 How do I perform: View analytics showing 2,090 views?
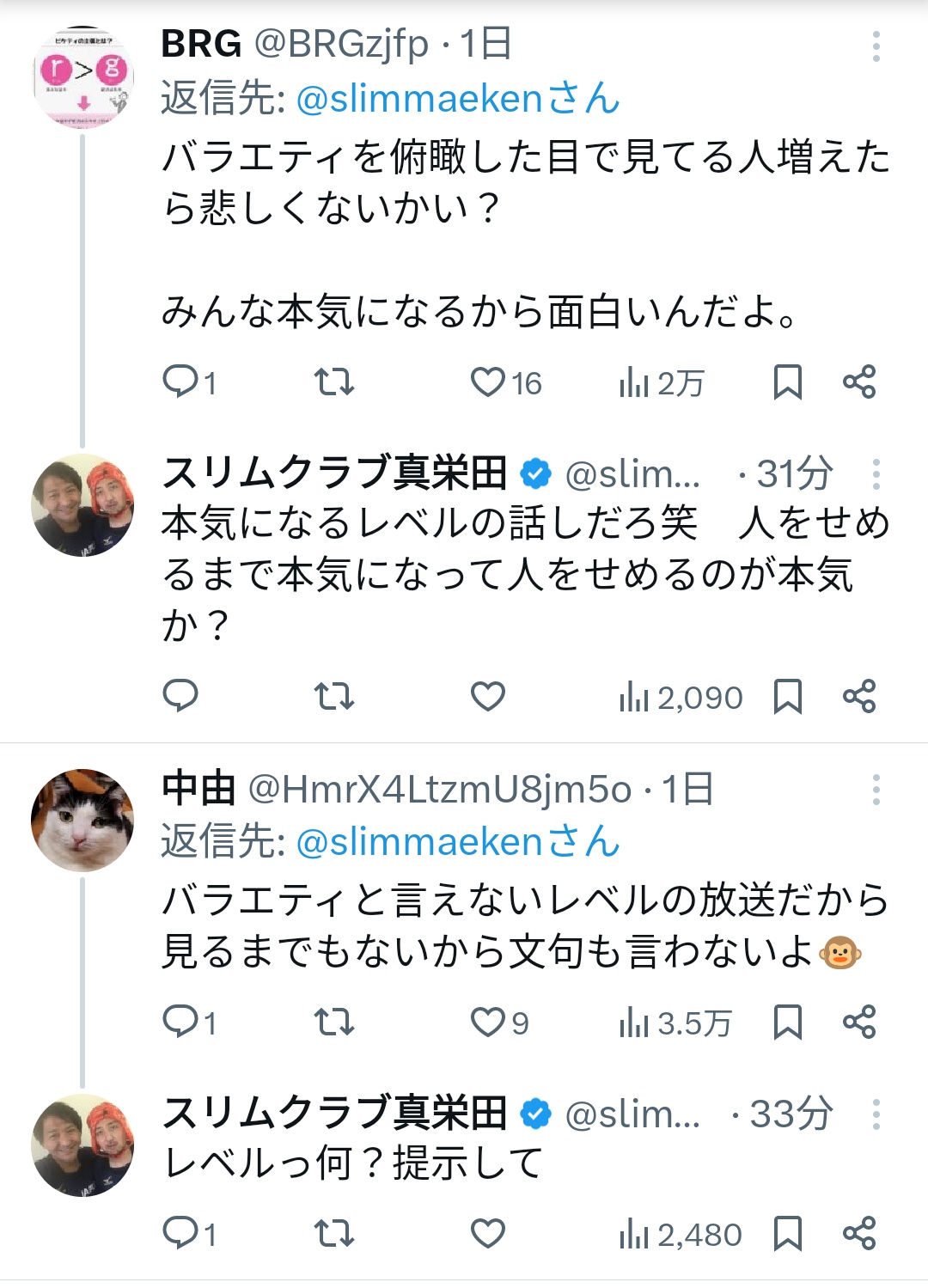click(680, 697)
